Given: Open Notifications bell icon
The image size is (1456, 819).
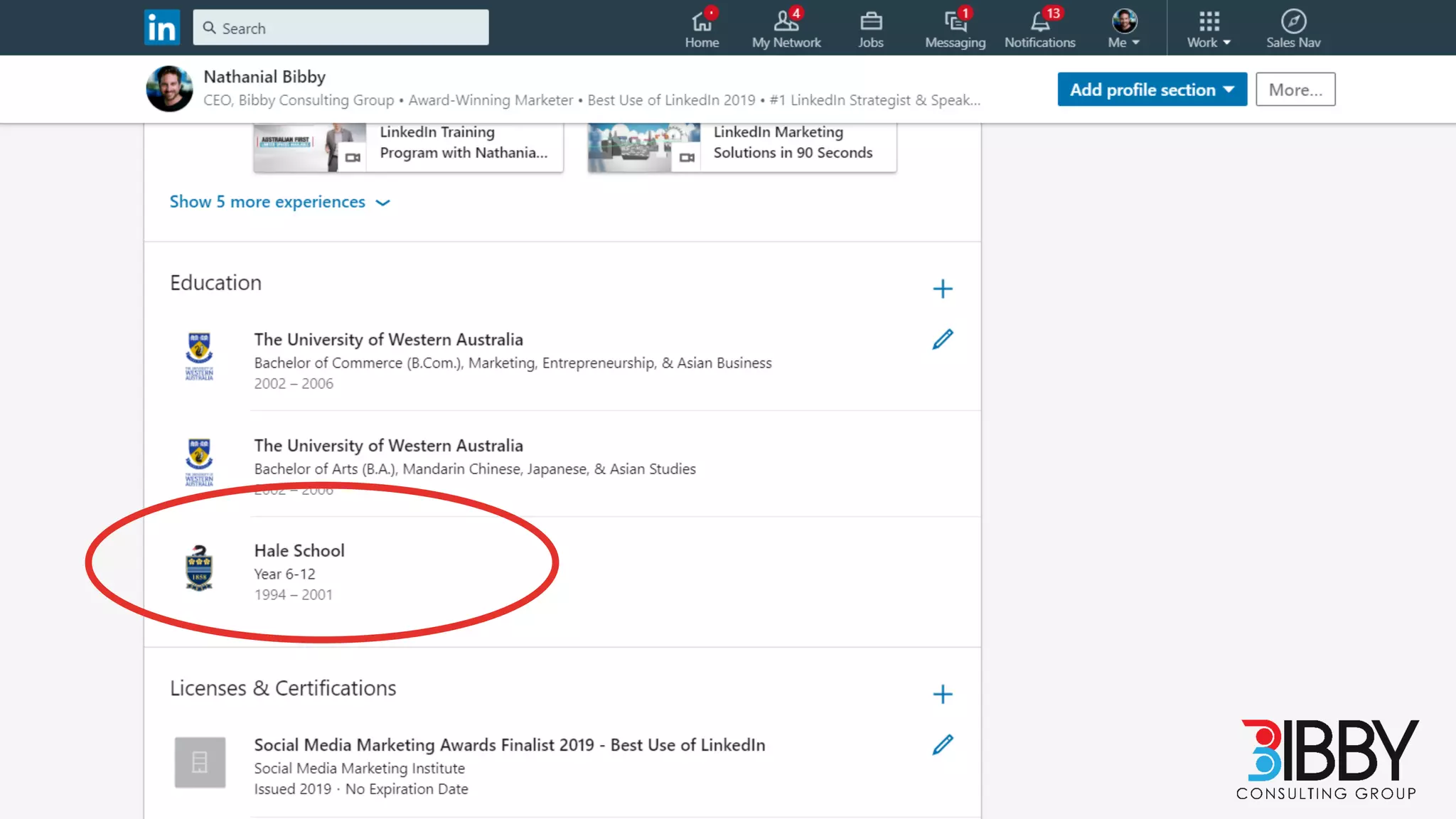Looking at the screenshot, I should [1039, 22].
